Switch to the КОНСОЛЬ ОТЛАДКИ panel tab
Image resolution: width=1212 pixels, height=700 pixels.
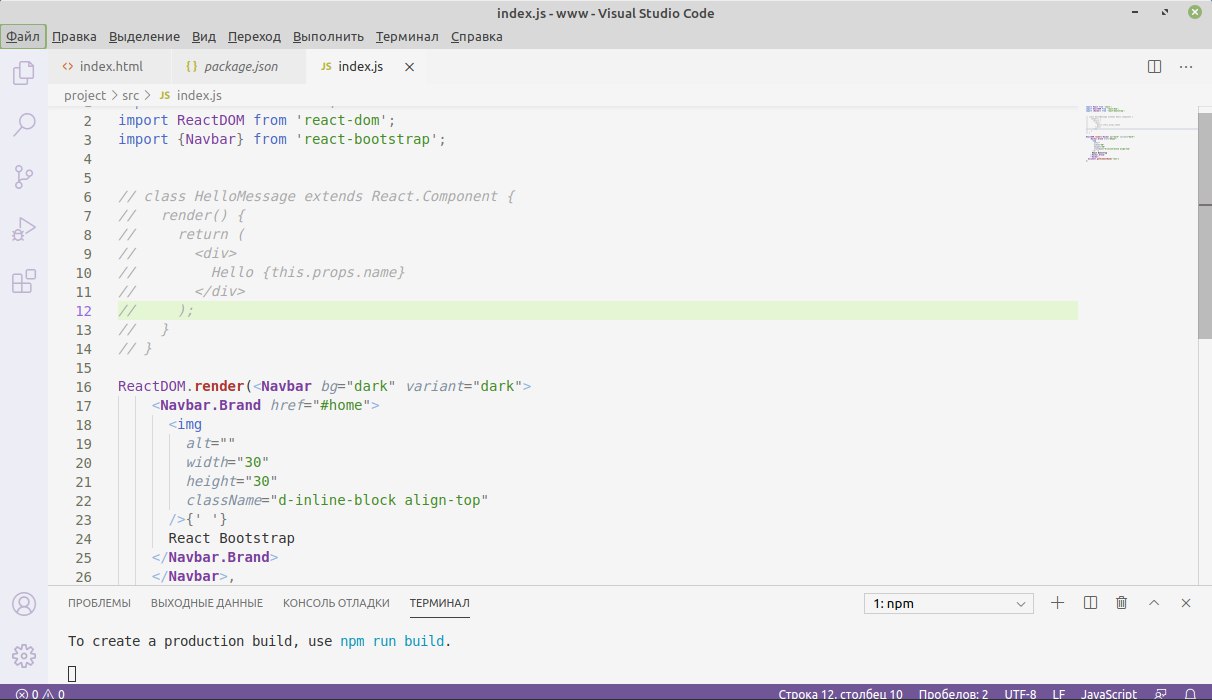coord(336,603)
